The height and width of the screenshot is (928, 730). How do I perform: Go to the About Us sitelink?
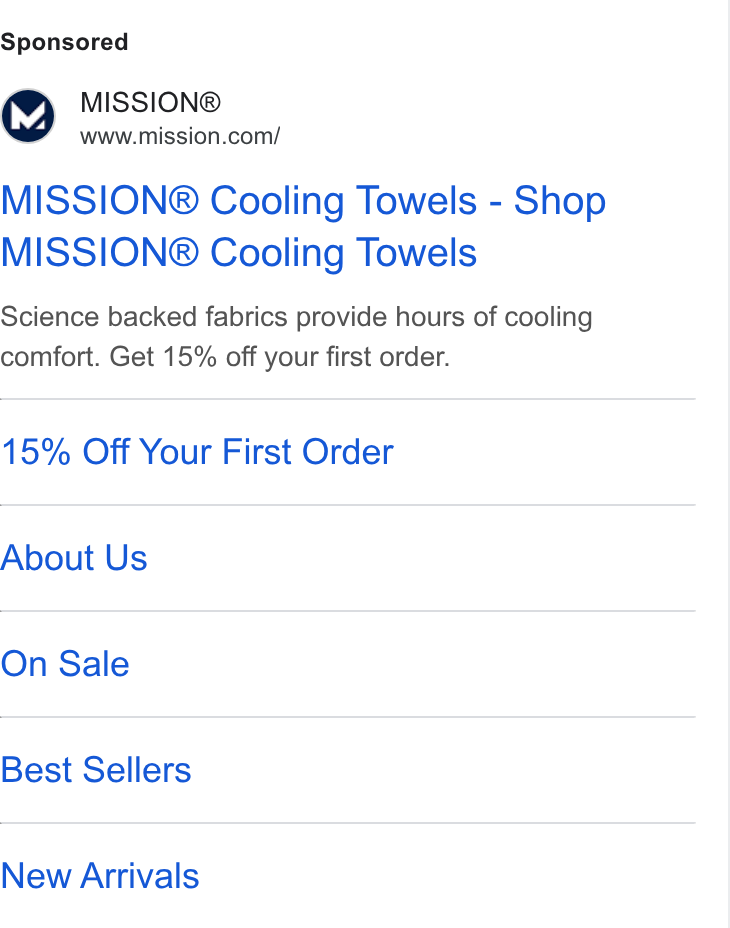pos(74,558)
